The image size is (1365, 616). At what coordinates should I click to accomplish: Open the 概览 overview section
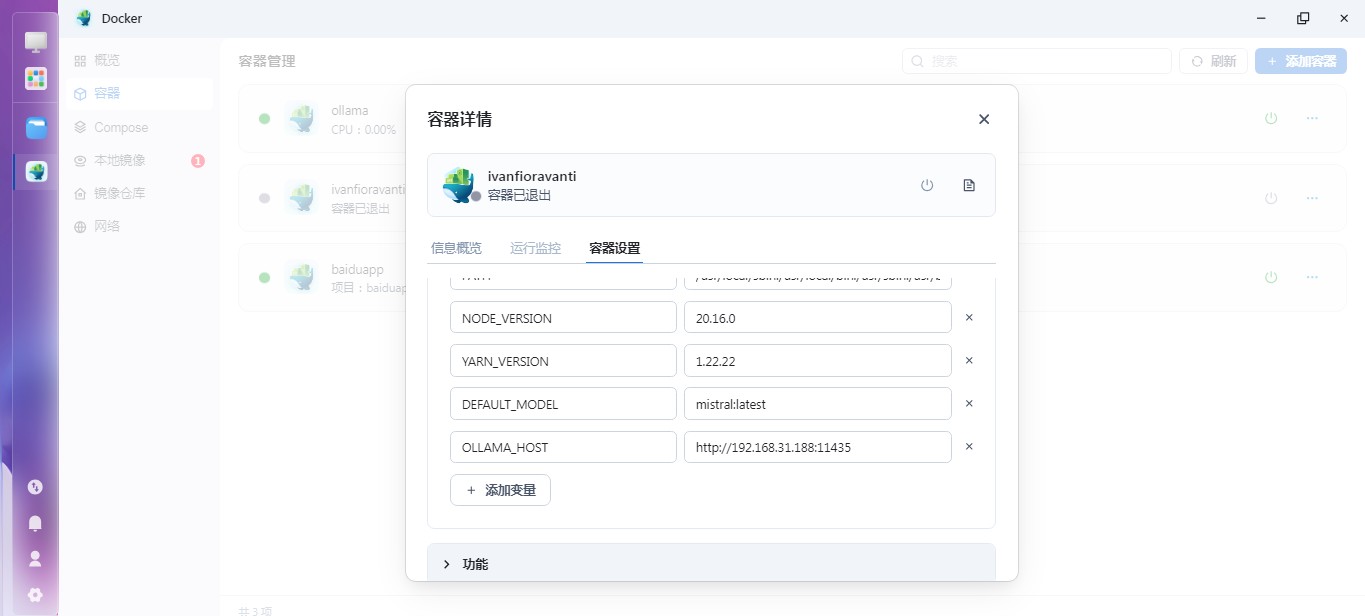click(x=140, y=60)
